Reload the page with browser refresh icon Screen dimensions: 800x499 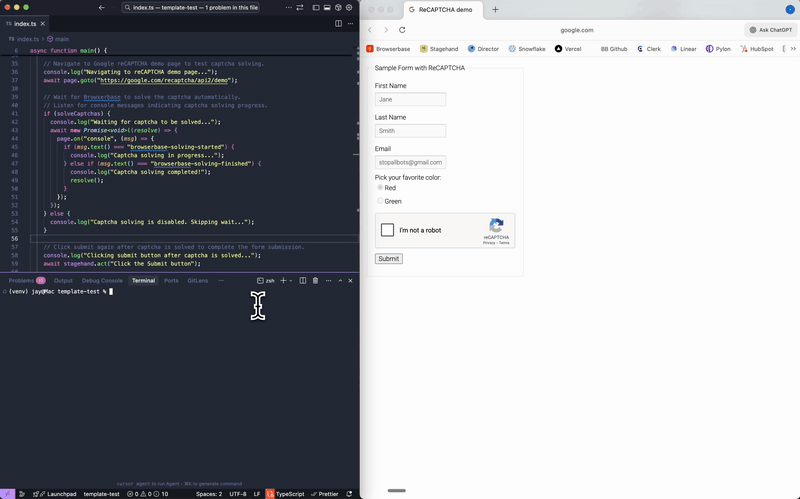(402, 30)
